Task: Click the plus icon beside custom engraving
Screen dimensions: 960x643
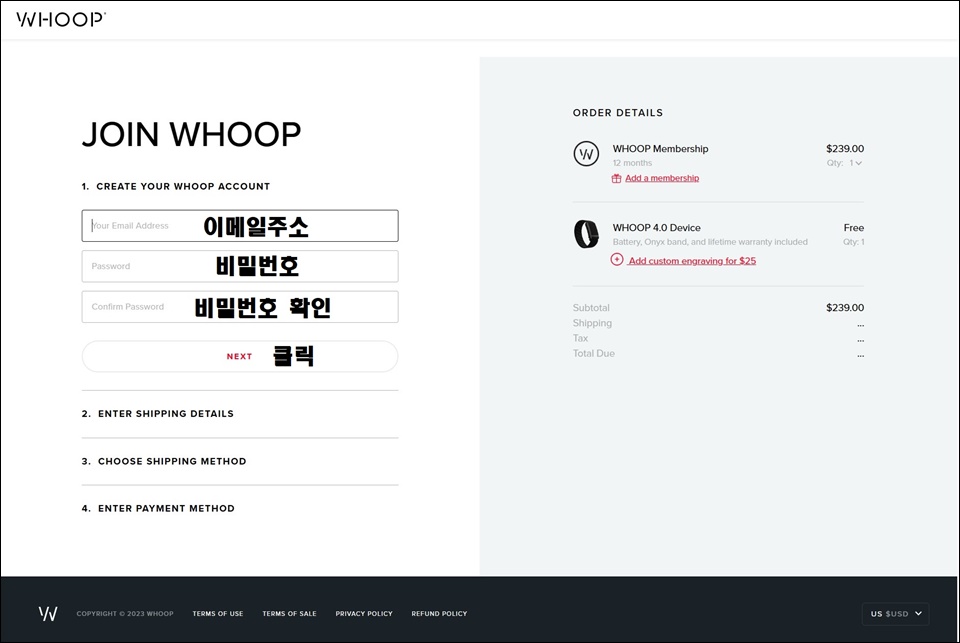Action: [x=617, y=260]
